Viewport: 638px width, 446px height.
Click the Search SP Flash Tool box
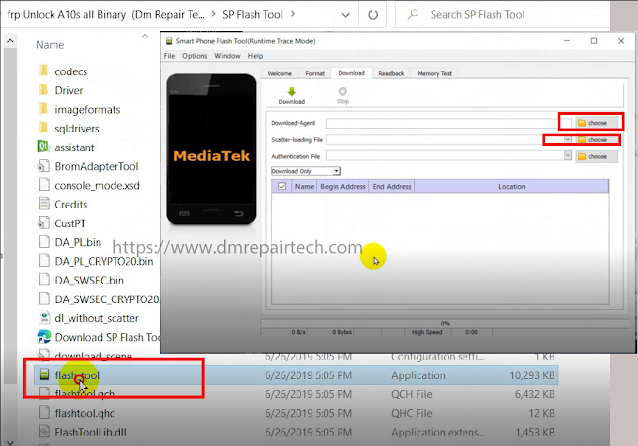[x=503, y=15]
